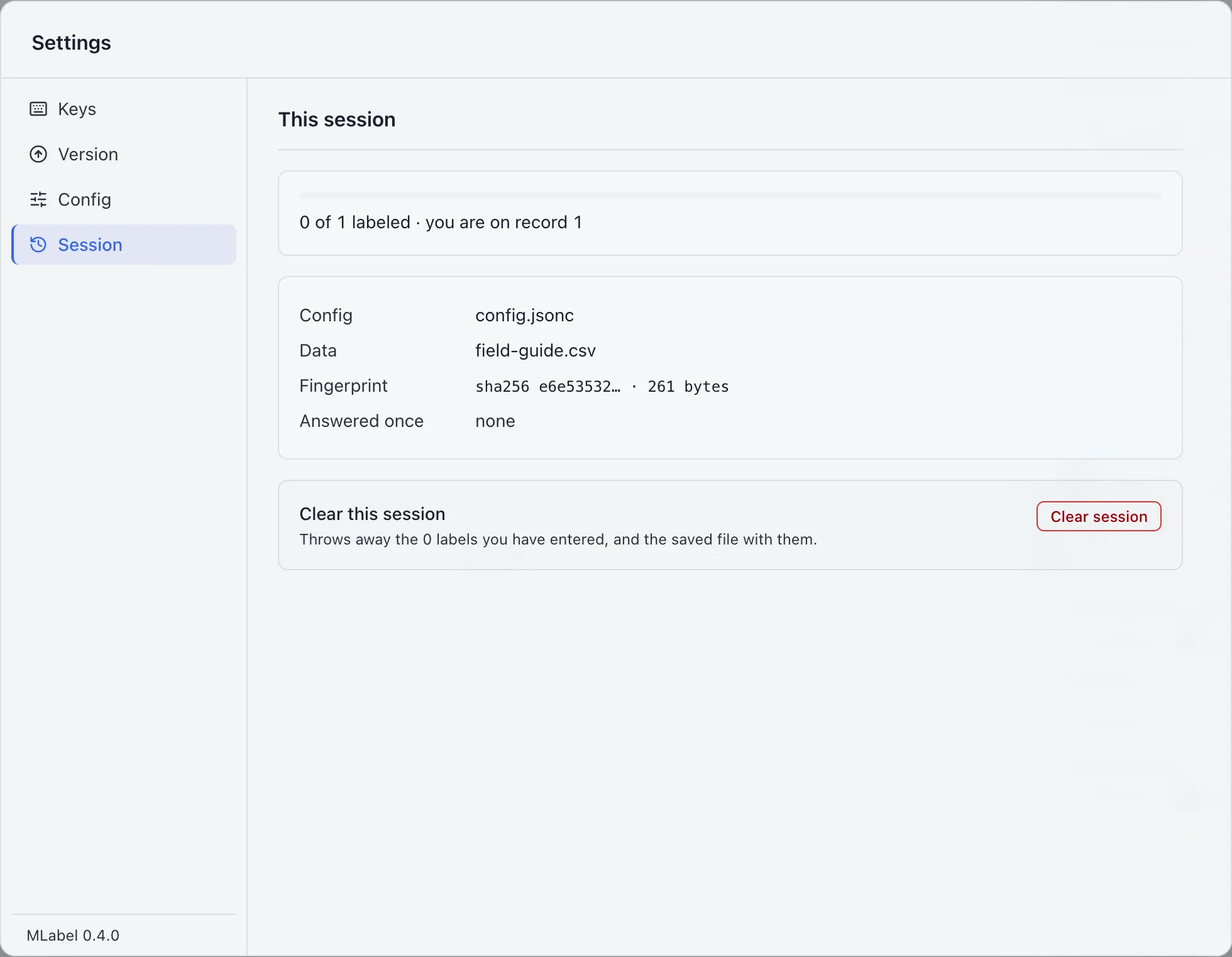
Task: Switch to the Version section
Action: [x=124, y=154]
